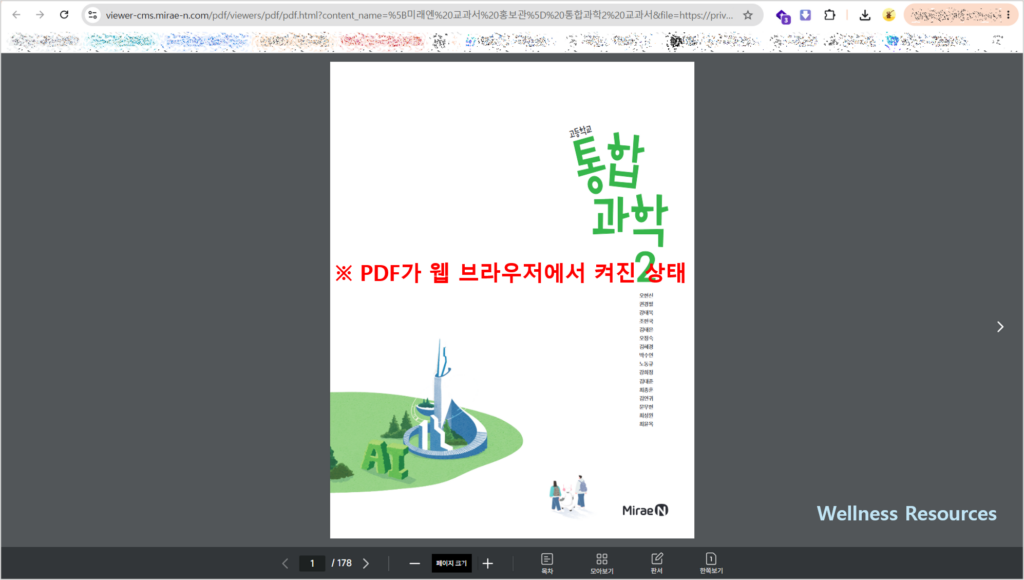
Task: Zoom in with the plus button
Action: [488, 563]
